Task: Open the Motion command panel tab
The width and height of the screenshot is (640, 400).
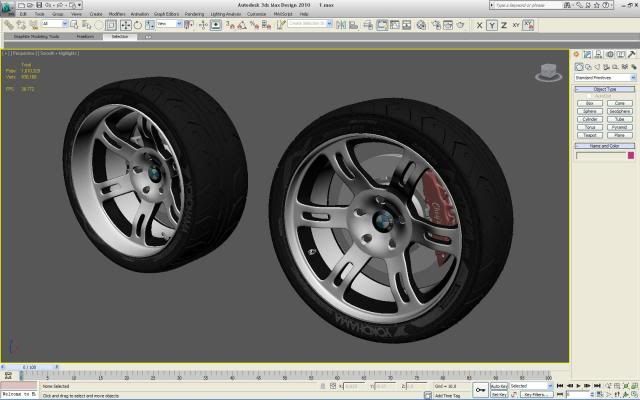Action: (x=610, y=54)
